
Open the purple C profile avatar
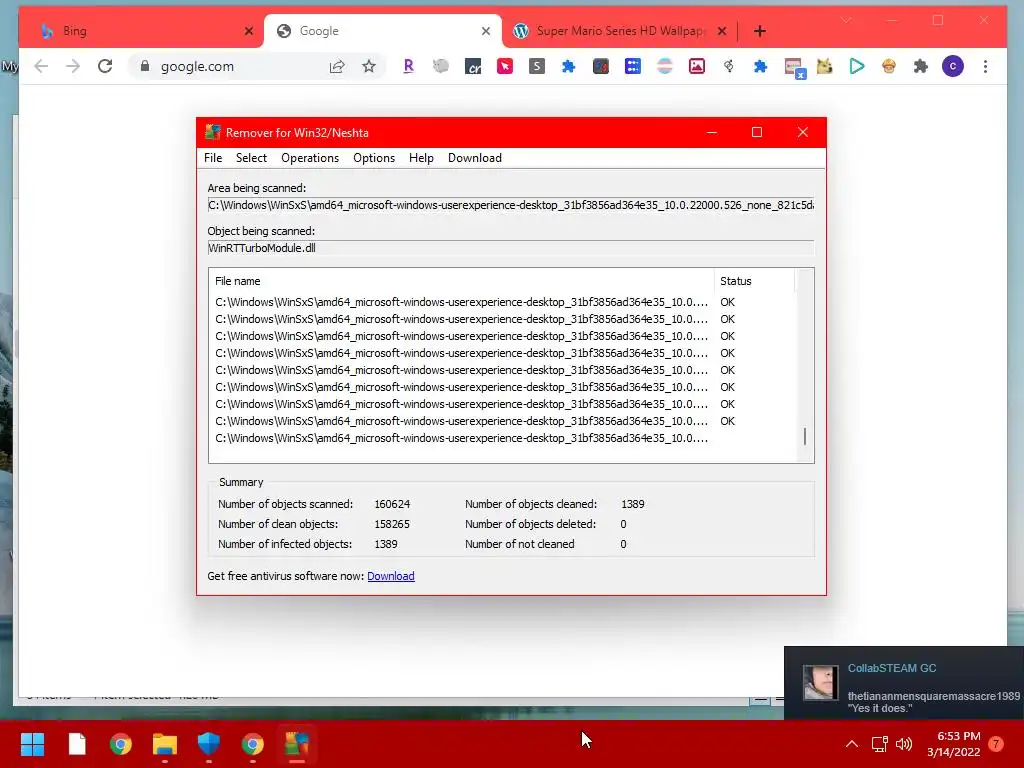tap(953, 66)
